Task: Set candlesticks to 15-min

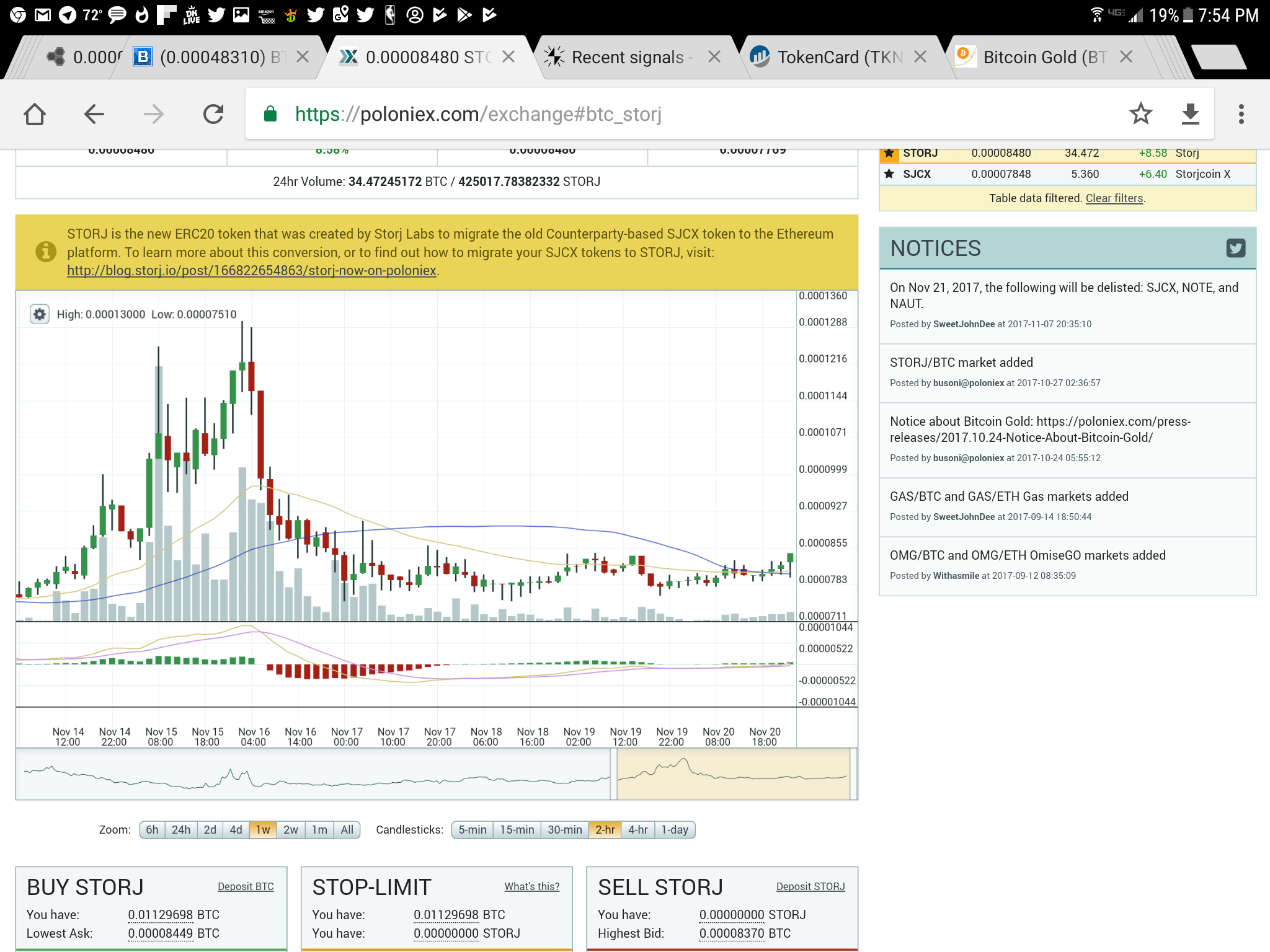Action: 517,830
